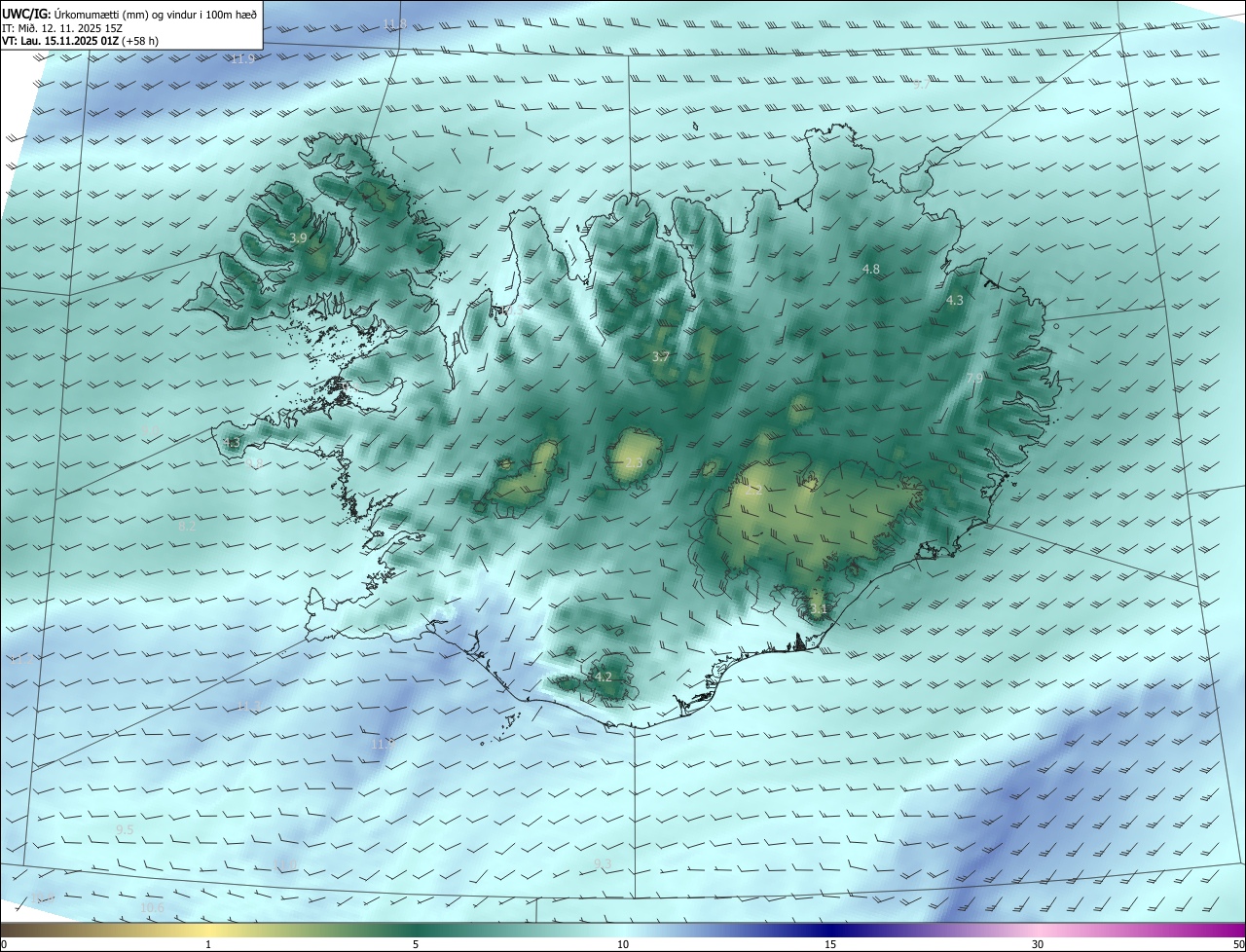The width and height of the screenshot is (1246, 952).
Task: Select the 3.7 value label
Action: coord(661,357)
